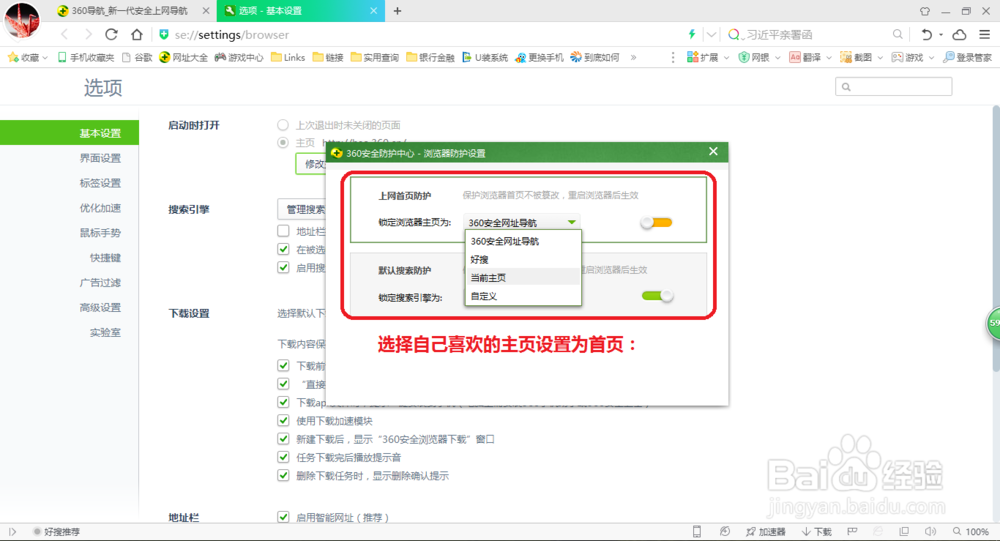Click the 管理搜索 button
Screen dimensions: 1000x541
click(302, 209)
